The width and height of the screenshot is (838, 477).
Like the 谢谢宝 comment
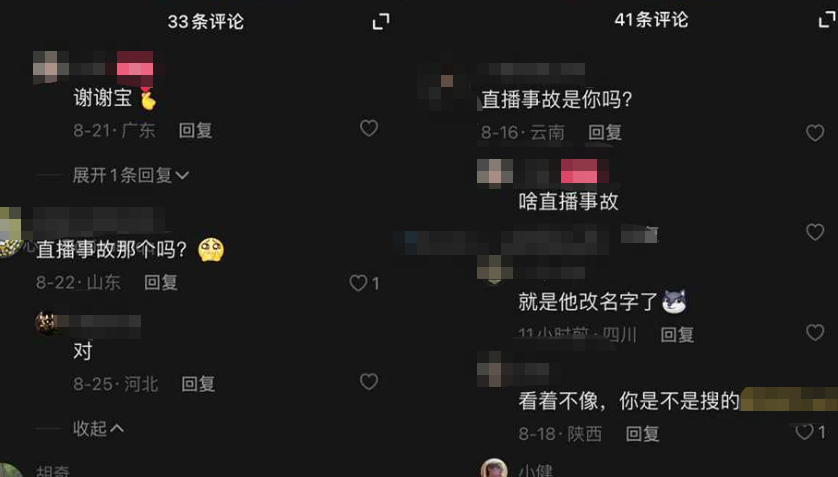pos(369,128)
